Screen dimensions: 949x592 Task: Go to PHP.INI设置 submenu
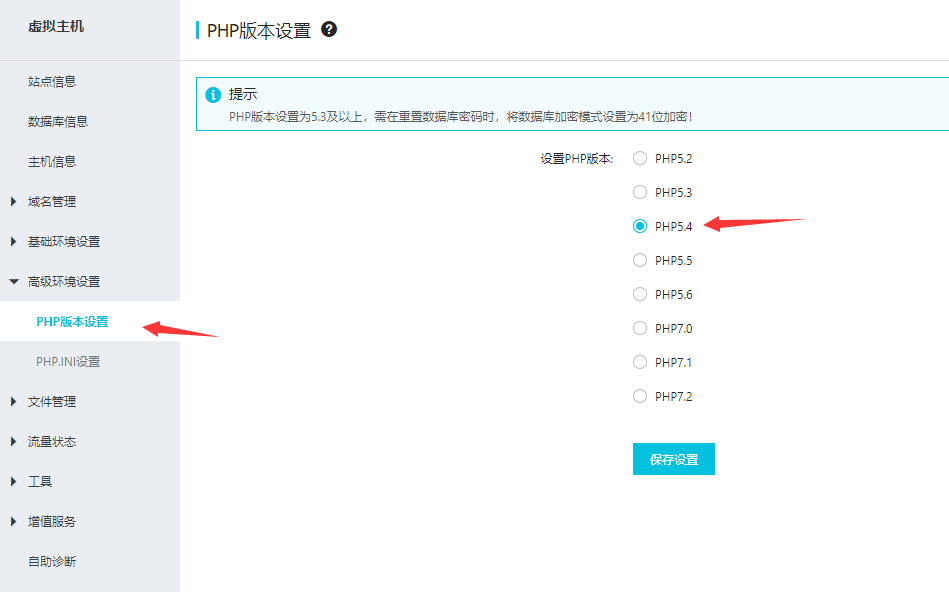[x=68, y=362]
